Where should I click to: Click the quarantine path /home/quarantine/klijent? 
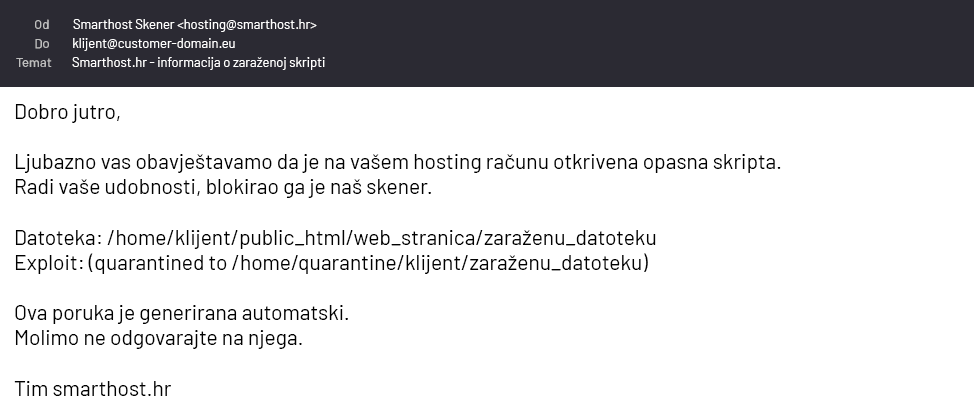click(x=438, y=263)
